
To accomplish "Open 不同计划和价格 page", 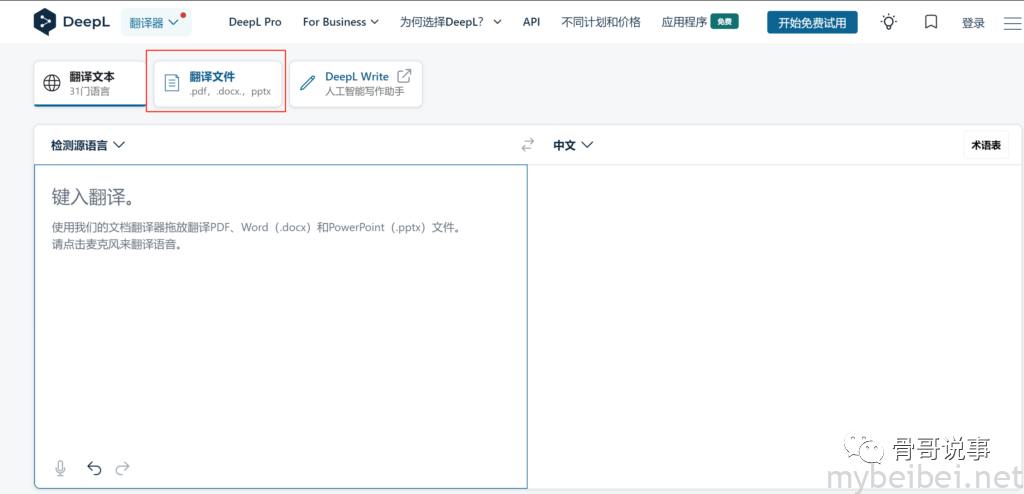I will point(601,22).
